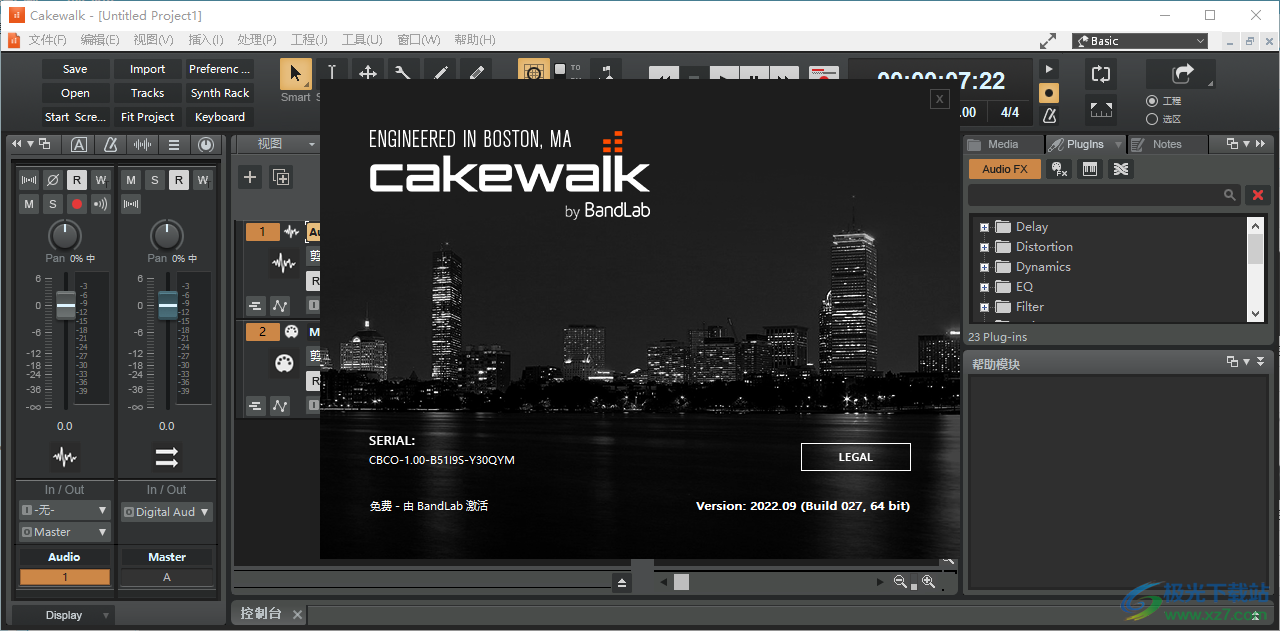Viewport: 1280px width, 631px height.
Task: Click the plugin search input field
Action: pos(1104,195)
